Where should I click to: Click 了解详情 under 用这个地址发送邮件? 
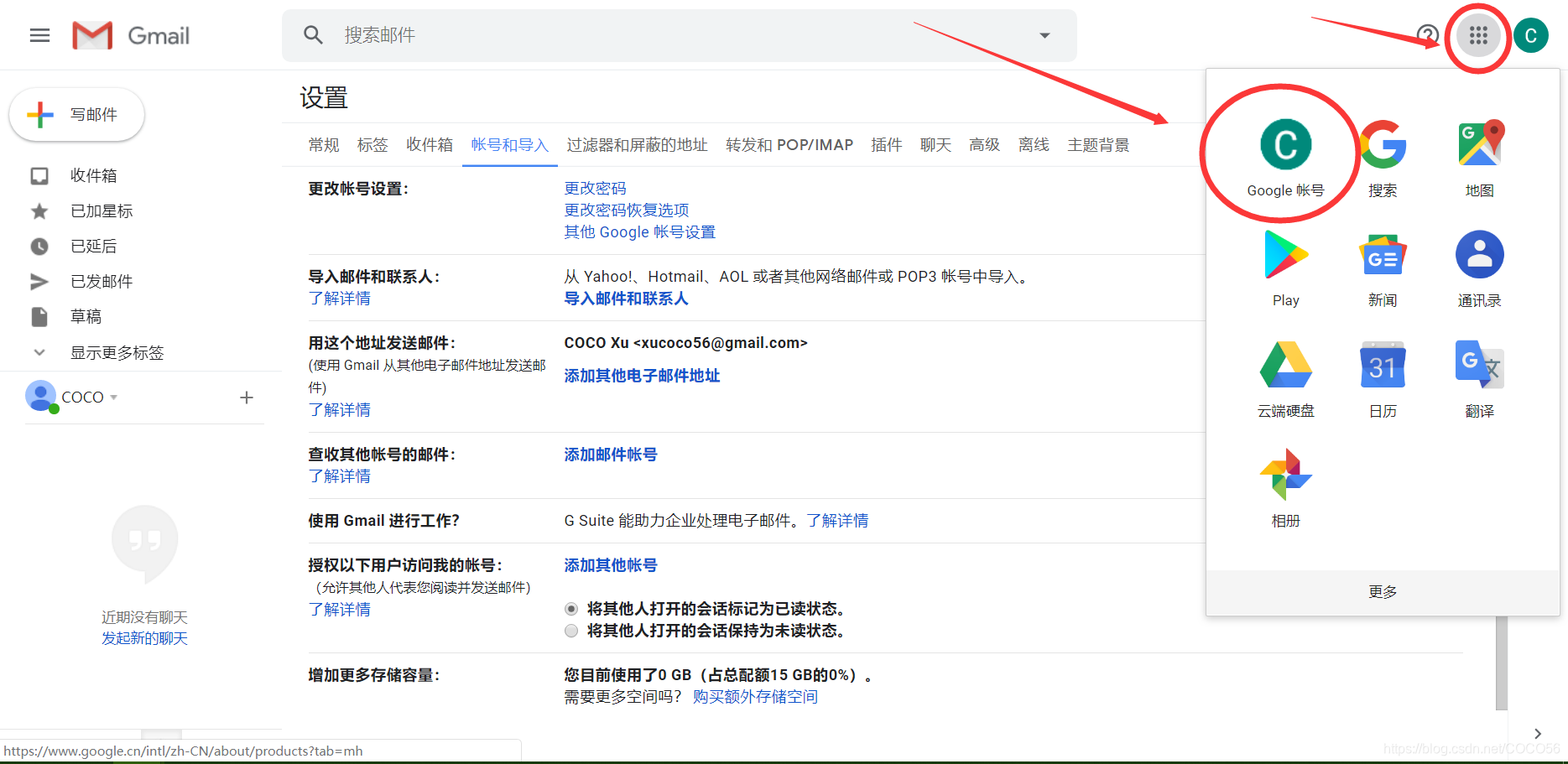[x=339, y=410]
